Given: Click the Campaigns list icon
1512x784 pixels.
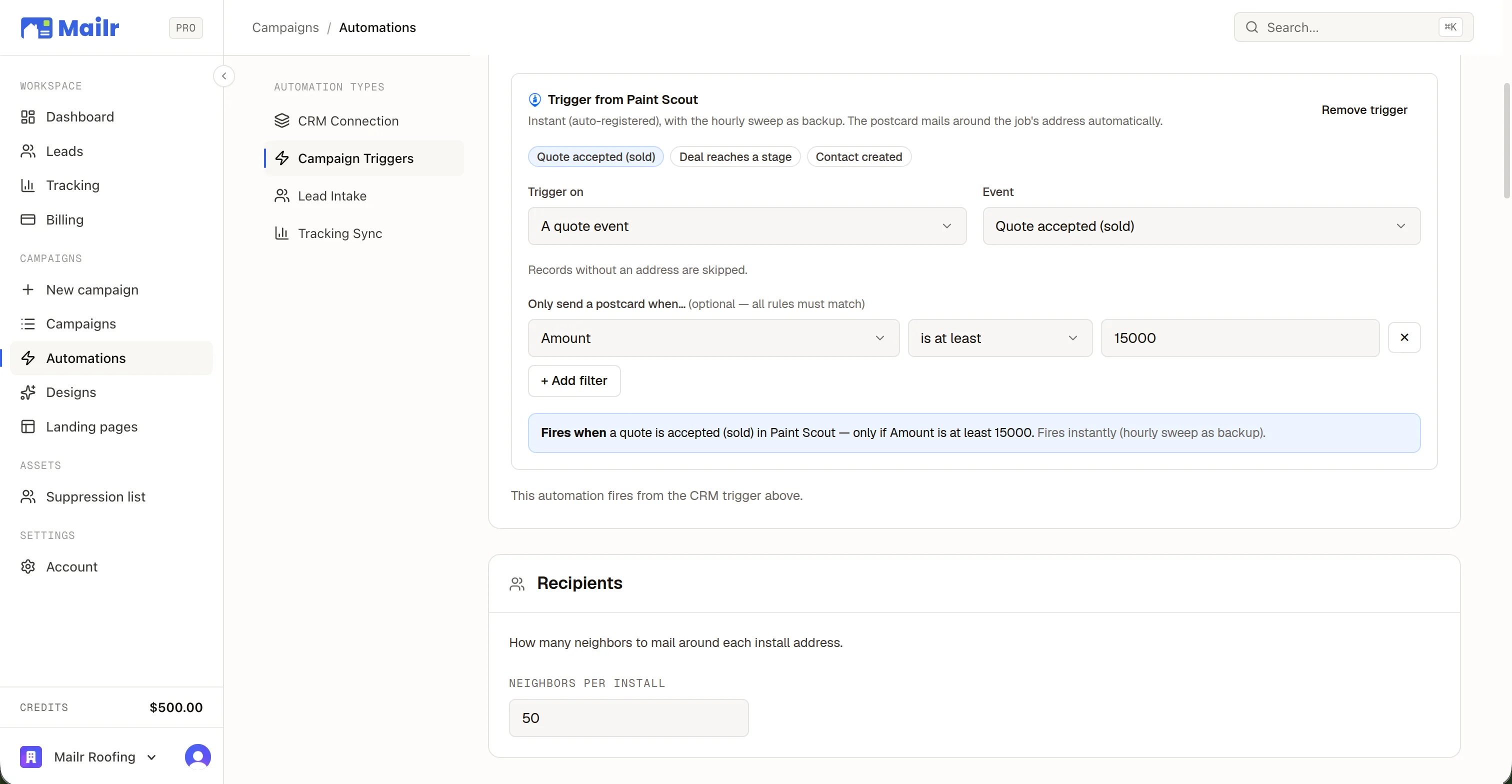Looking at the screenshot, I should pyautogui.click(x=27, y=324).
